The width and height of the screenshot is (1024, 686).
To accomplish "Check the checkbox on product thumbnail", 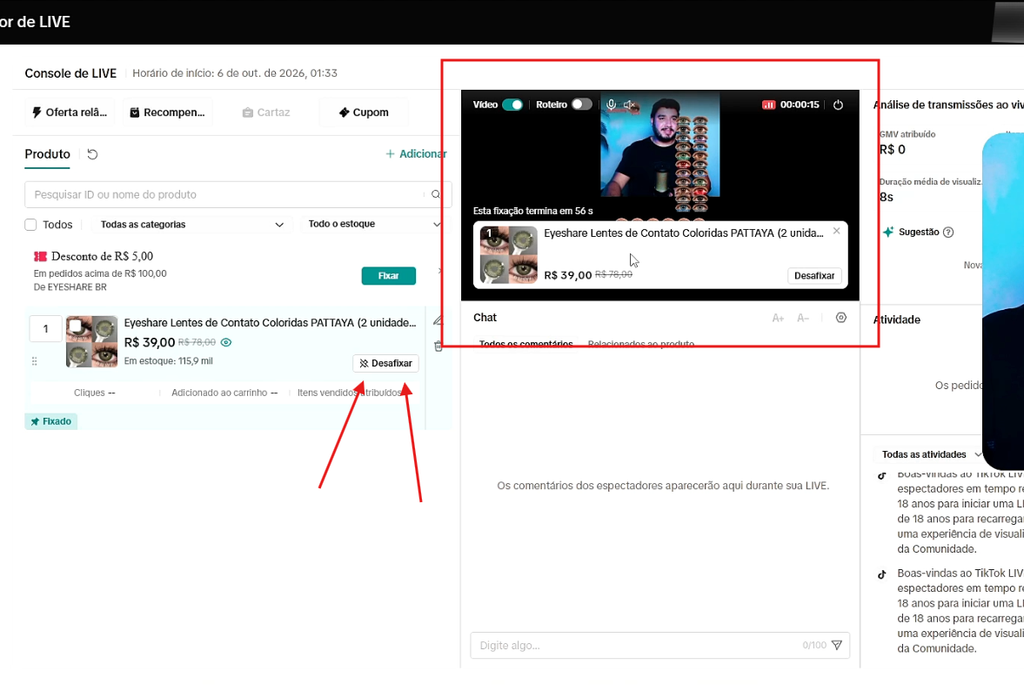I will 76,325.
